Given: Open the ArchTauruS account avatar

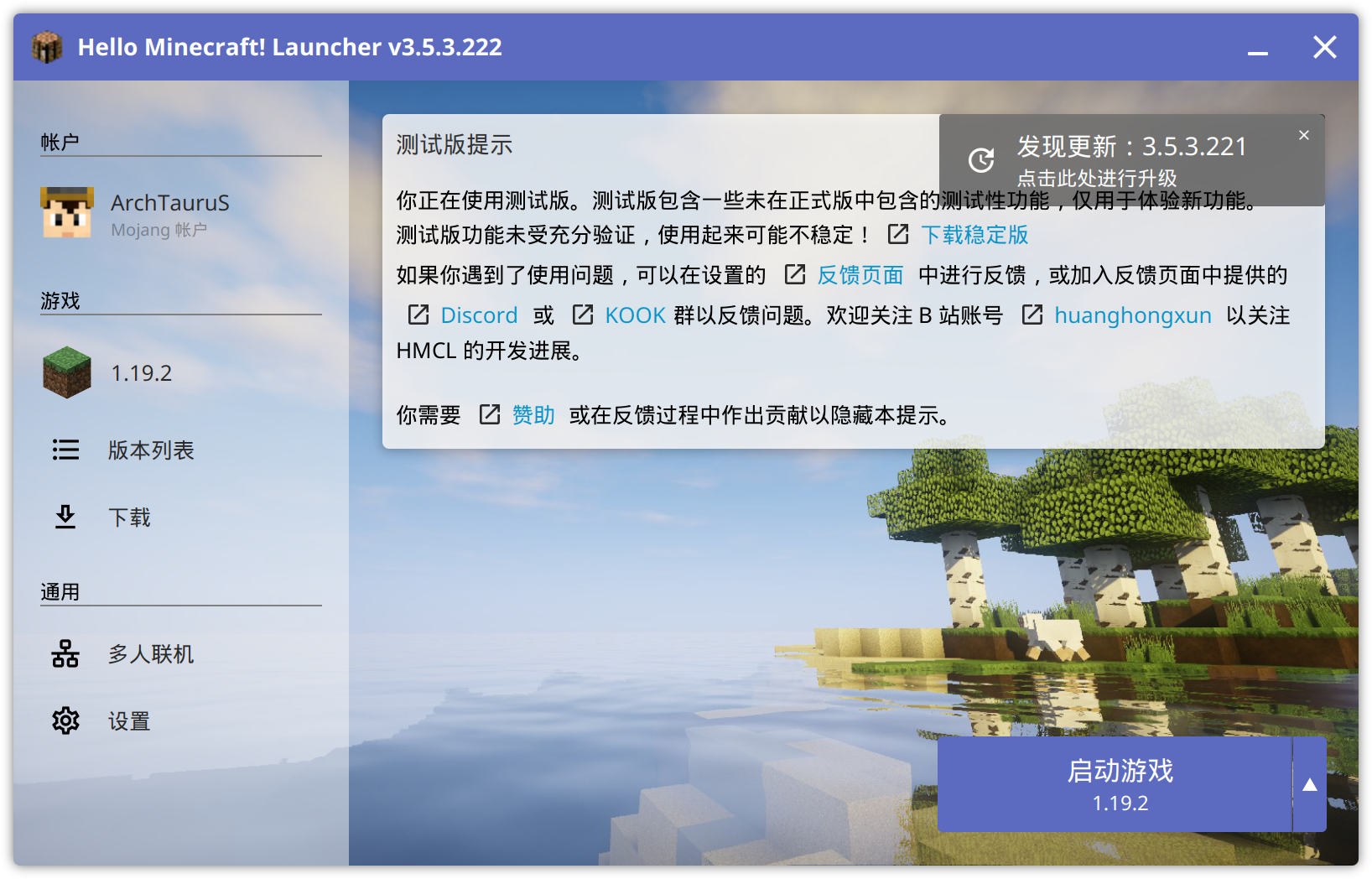Looking at the screenshot, I should click(66, 212).
